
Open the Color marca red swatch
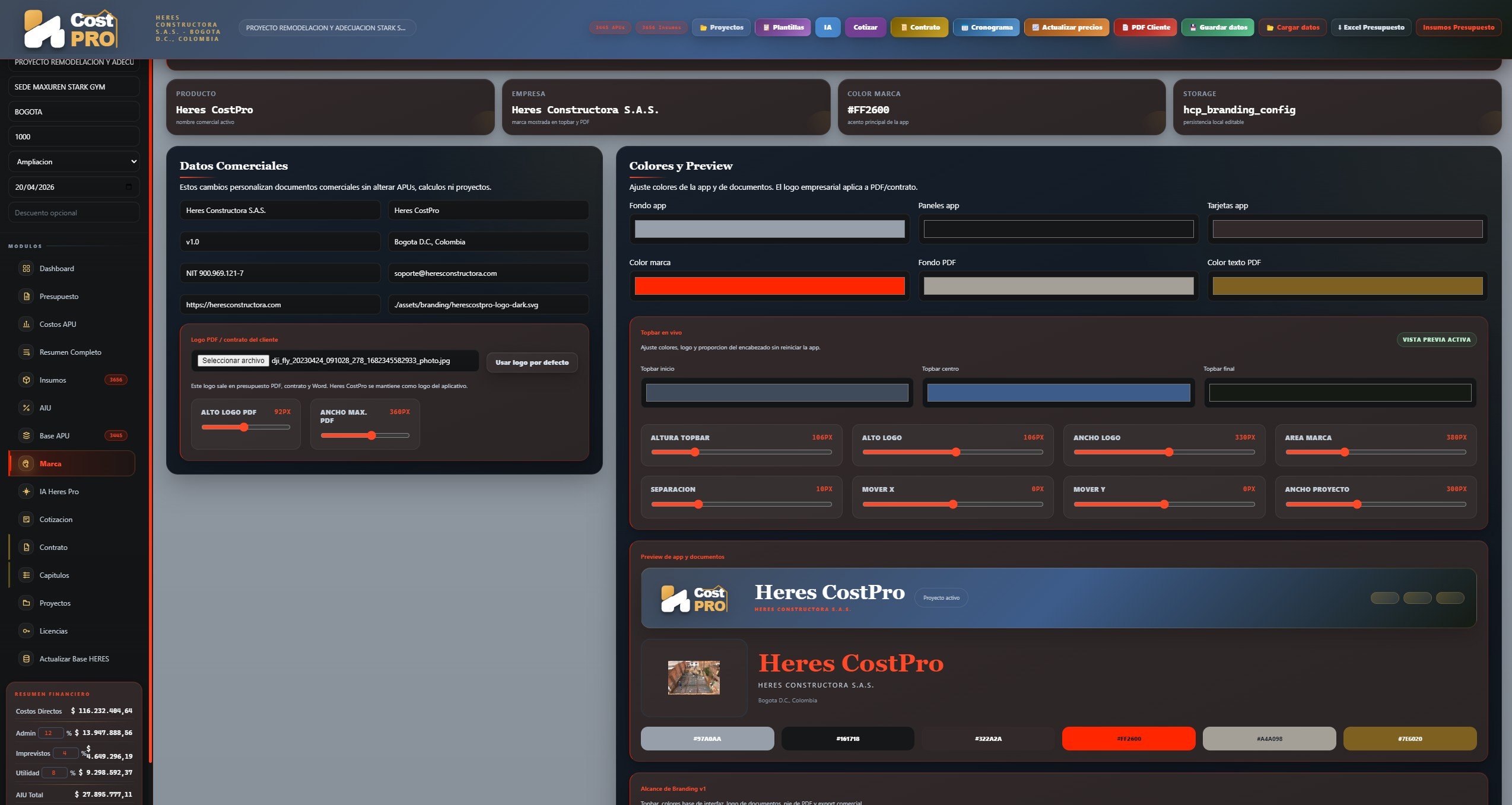click(x=770, y=286)
